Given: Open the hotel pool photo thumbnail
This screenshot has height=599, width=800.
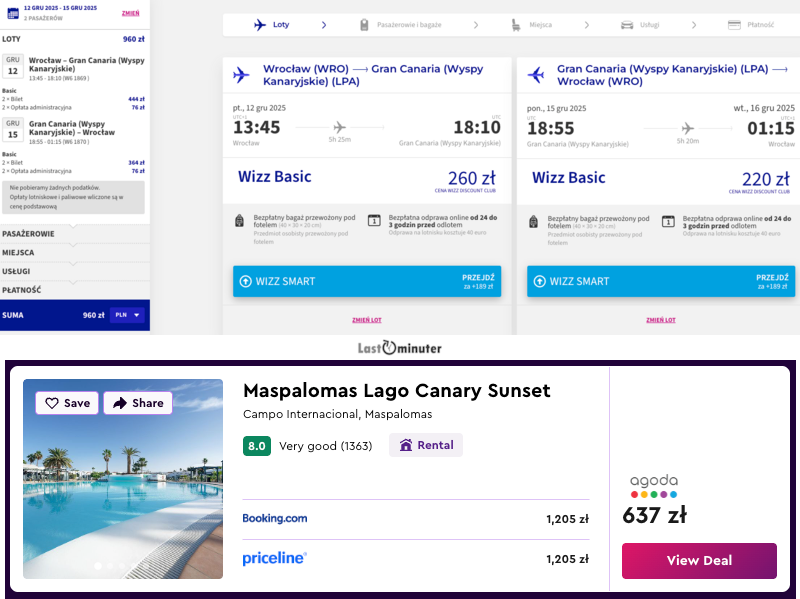Looking at the screenshot, I should pos(123,479).
